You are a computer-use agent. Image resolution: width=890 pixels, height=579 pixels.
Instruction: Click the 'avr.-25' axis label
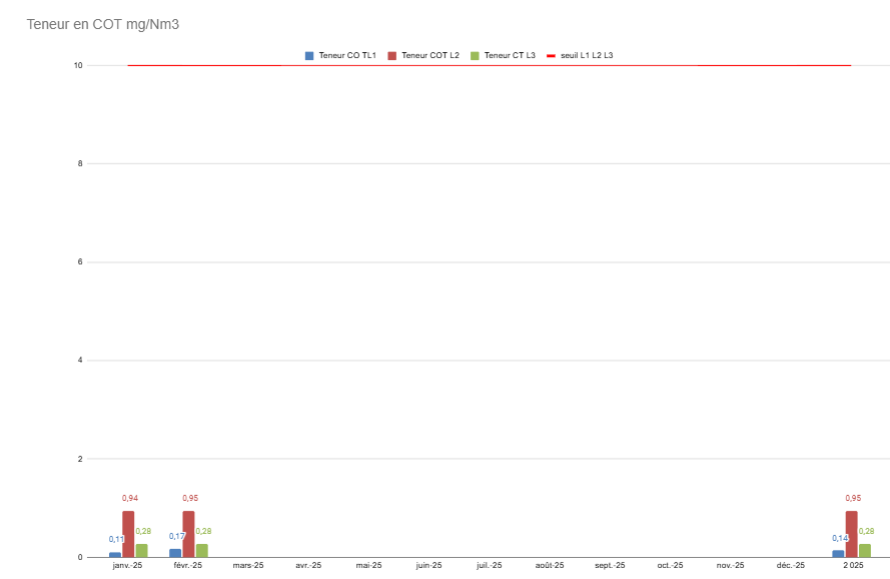coord(308,565)
